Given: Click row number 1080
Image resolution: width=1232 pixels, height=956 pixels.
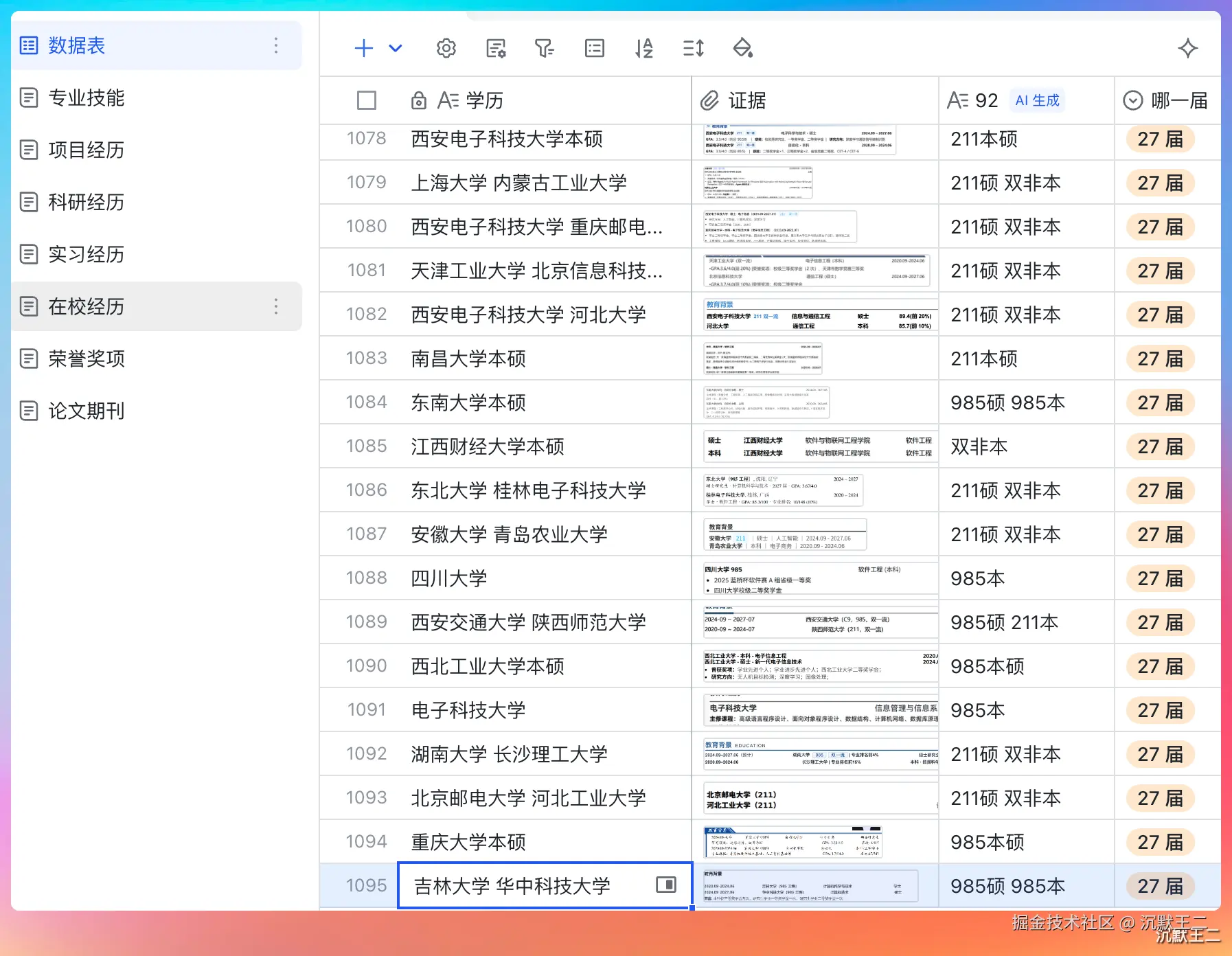Looking at the screenshot, I should tap(367, 227).
